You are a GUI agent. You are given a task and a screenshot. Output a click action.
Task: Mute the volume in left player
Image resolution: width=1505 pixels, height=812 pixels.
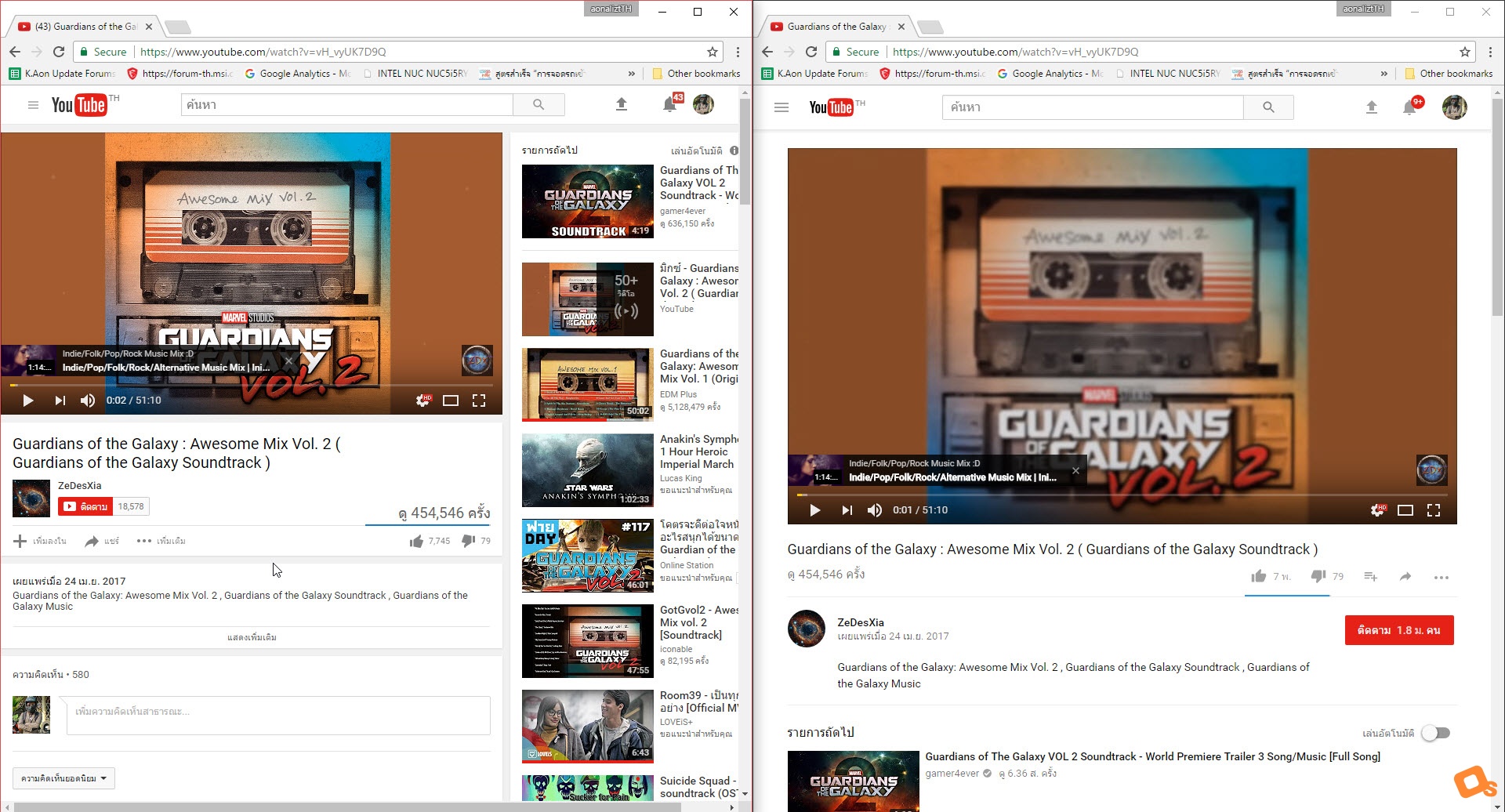point(88,401)
